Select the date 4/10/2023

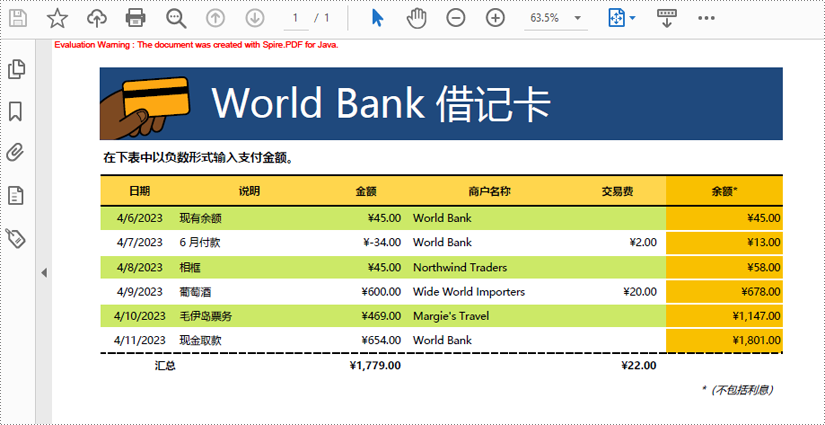coord(139,316)
